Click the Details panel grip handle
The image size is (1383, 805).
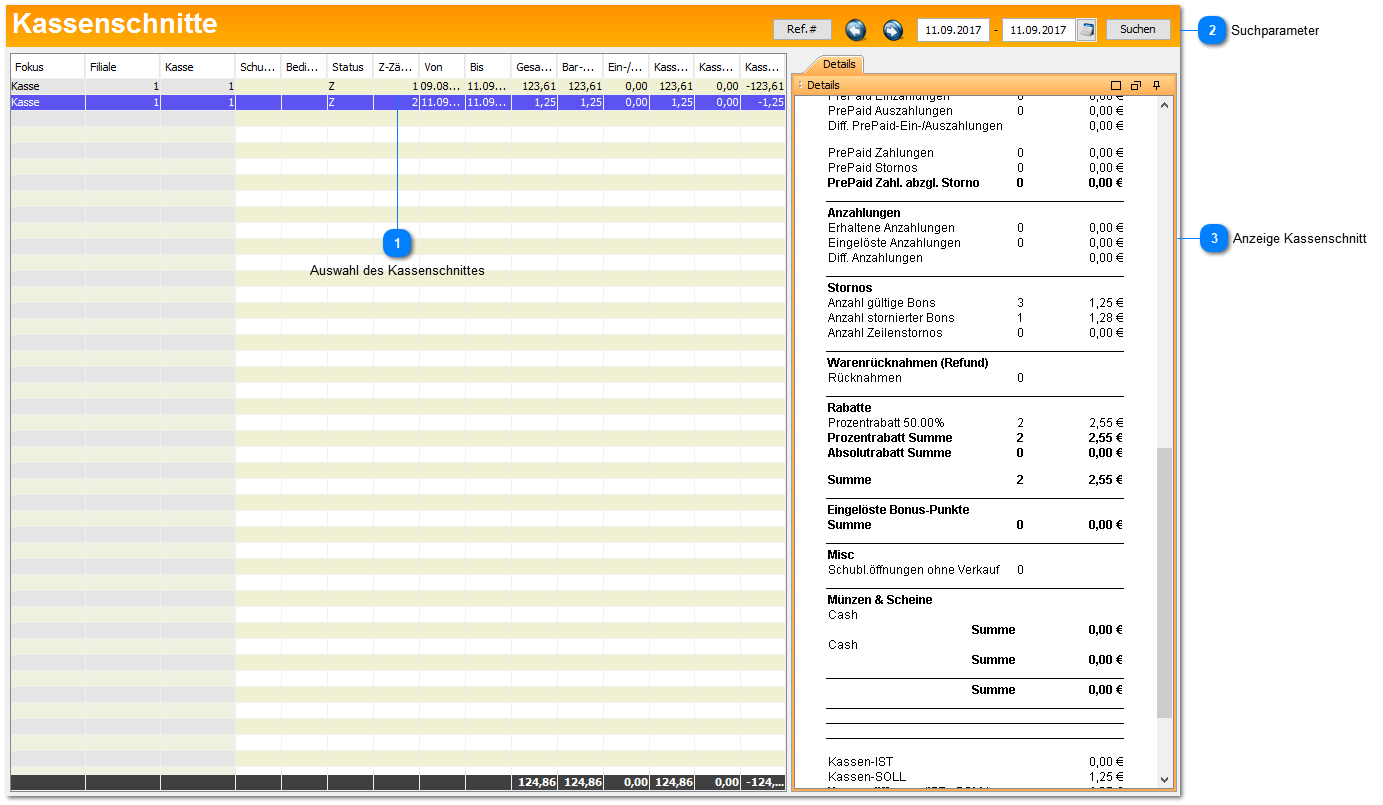[x=800, y=86]
